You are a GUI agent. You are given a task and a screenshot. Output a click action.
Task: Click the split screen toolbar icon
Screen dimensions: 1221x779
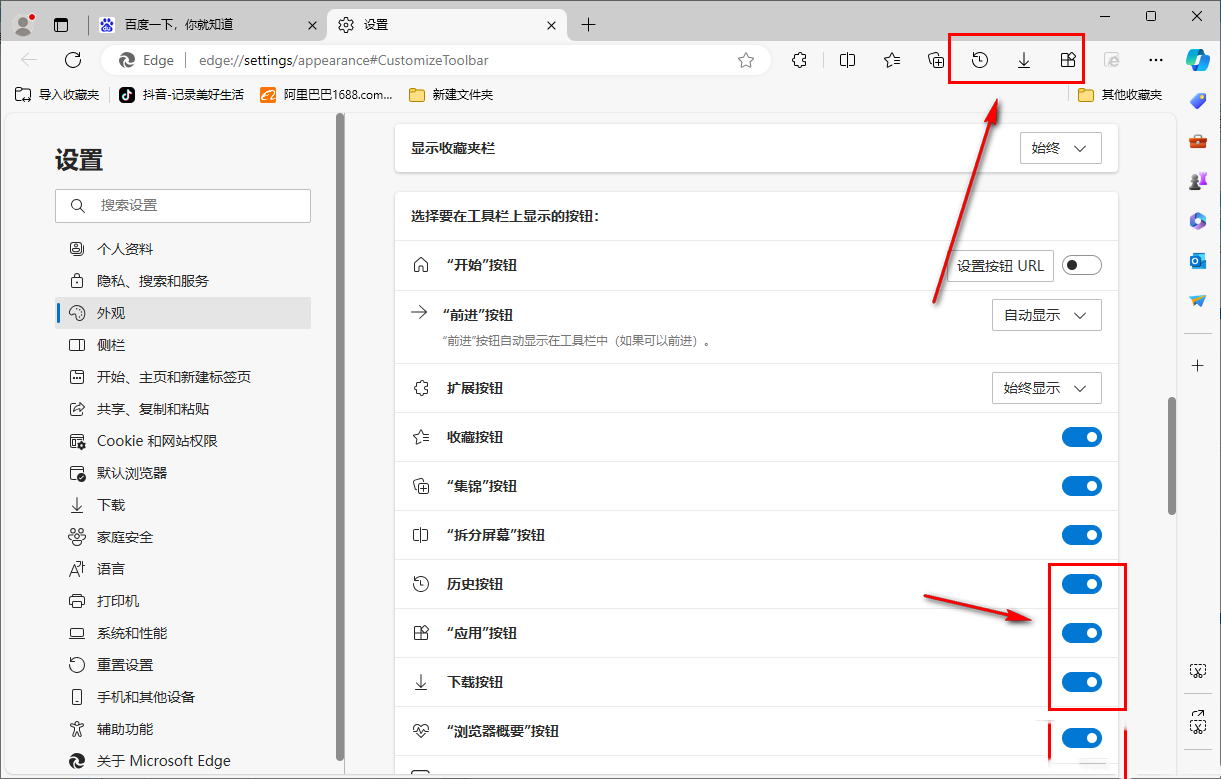click(x=848, y=60)
